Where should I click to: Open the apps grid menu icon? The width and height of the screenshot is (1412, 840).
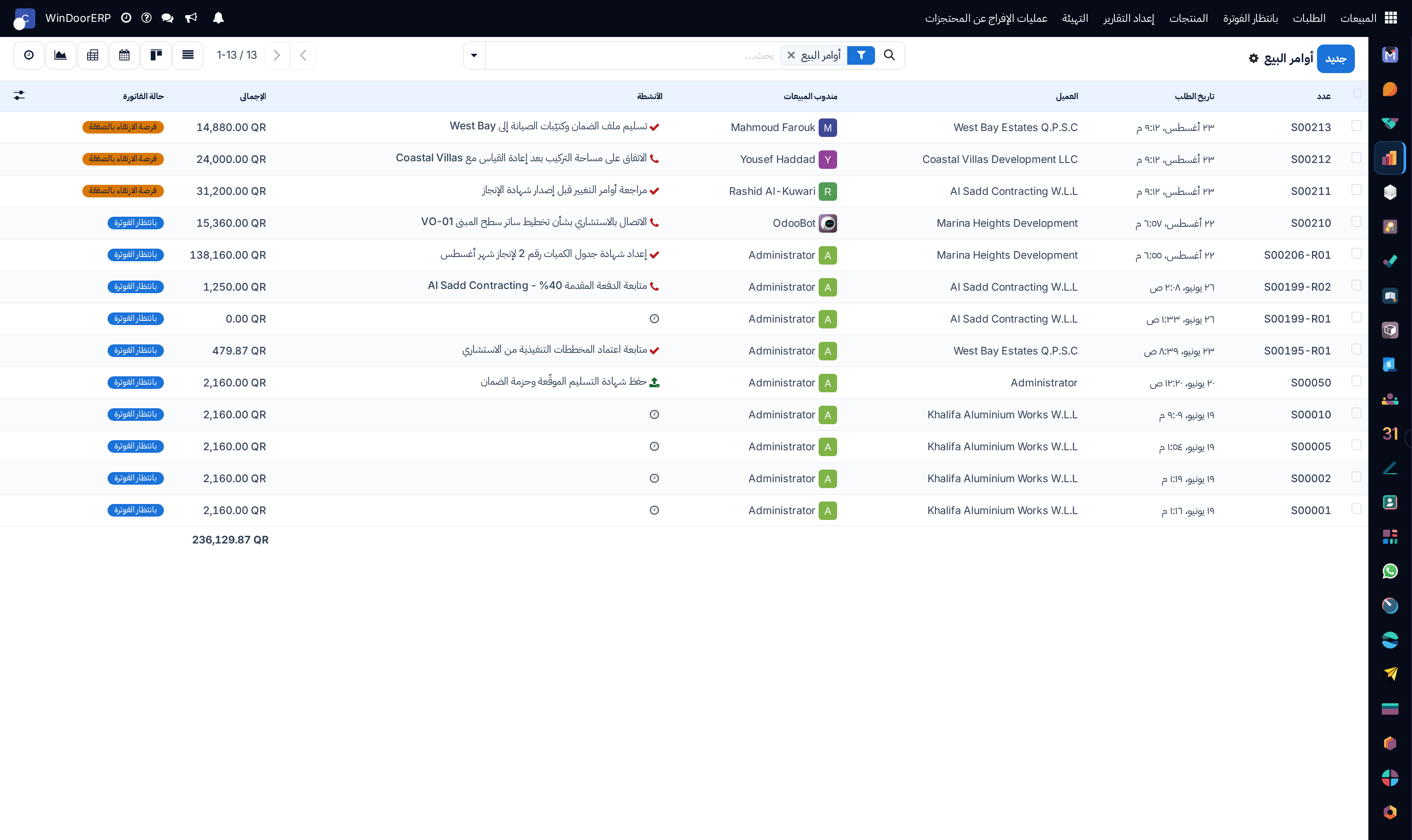click(1391, 18)
